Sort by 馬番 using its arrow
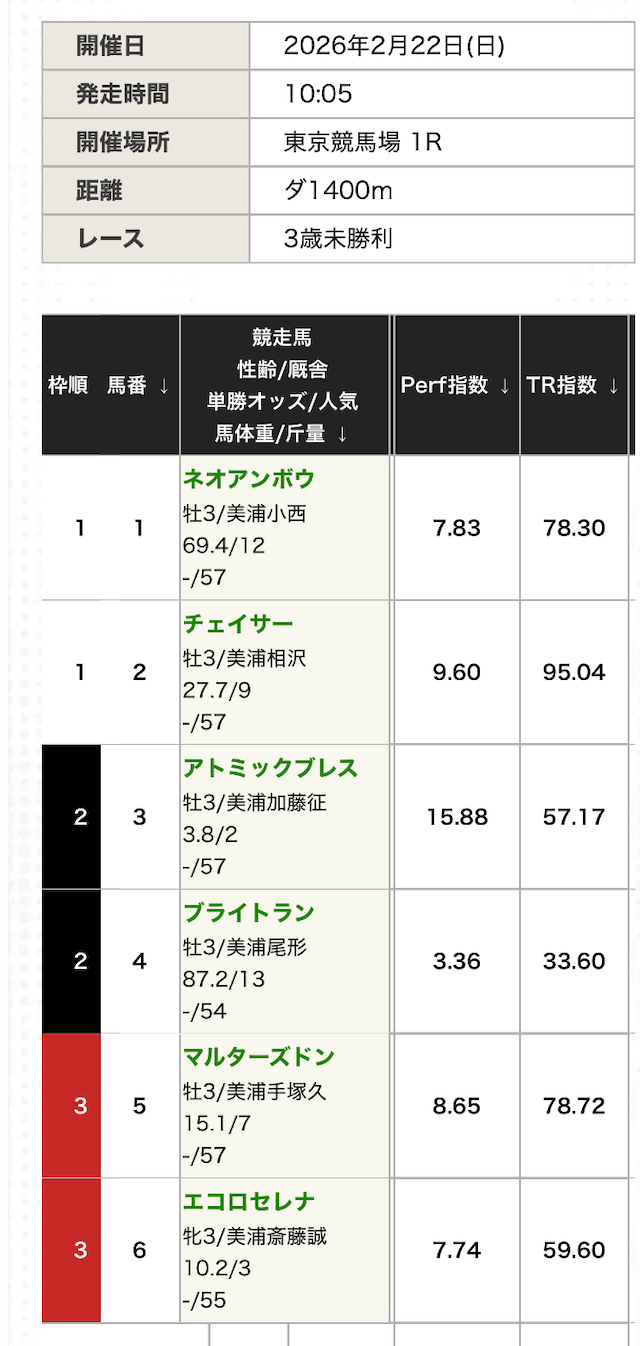This screenshot has height=1346, width=640. 163,386
